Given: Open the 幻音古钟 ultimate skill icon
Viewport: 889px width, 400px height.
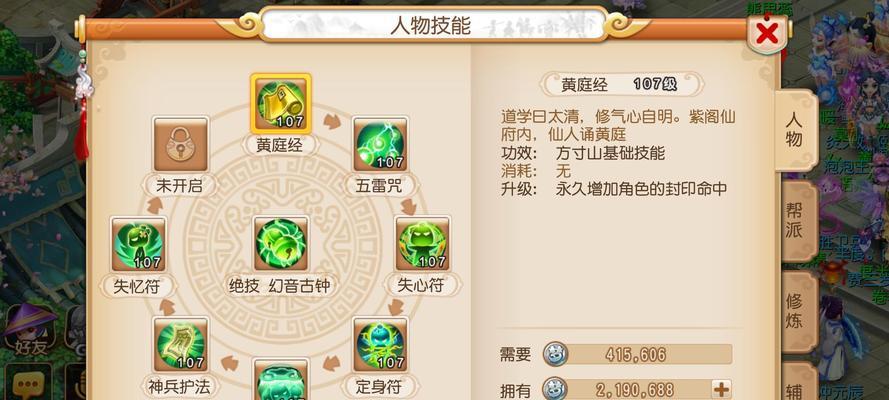Looking at the screenshot, I should click(x=281, y=244).
